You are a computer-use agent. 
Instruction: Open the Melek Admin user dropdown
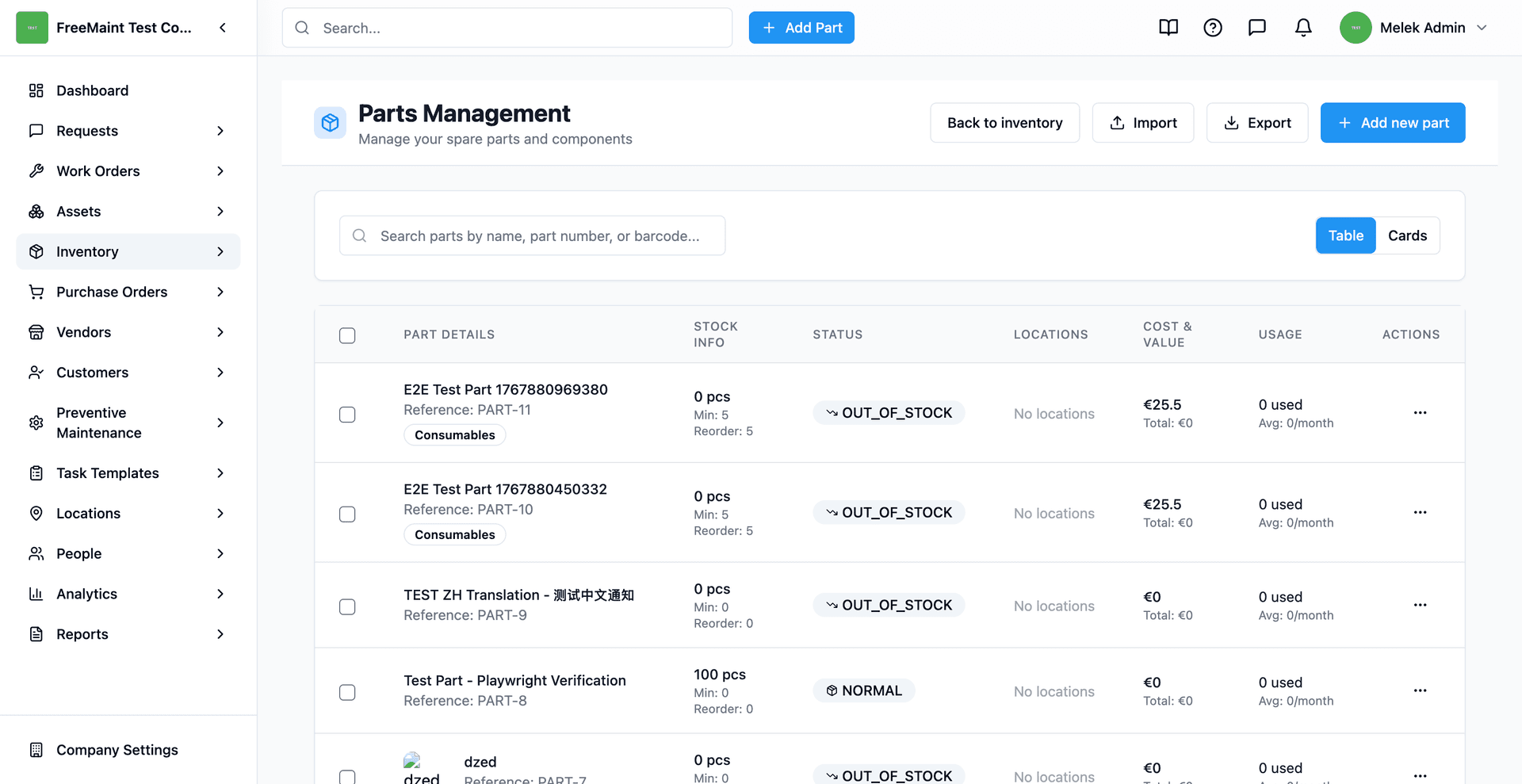[x=1414, y=28]
